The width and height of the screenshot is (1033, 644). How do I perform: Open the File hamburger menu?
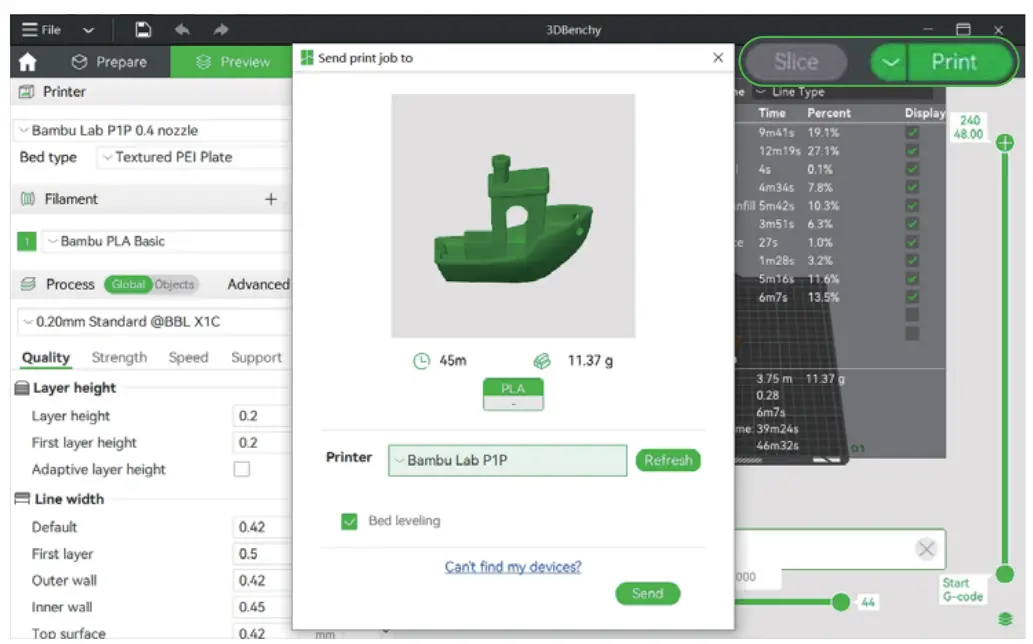40,30
